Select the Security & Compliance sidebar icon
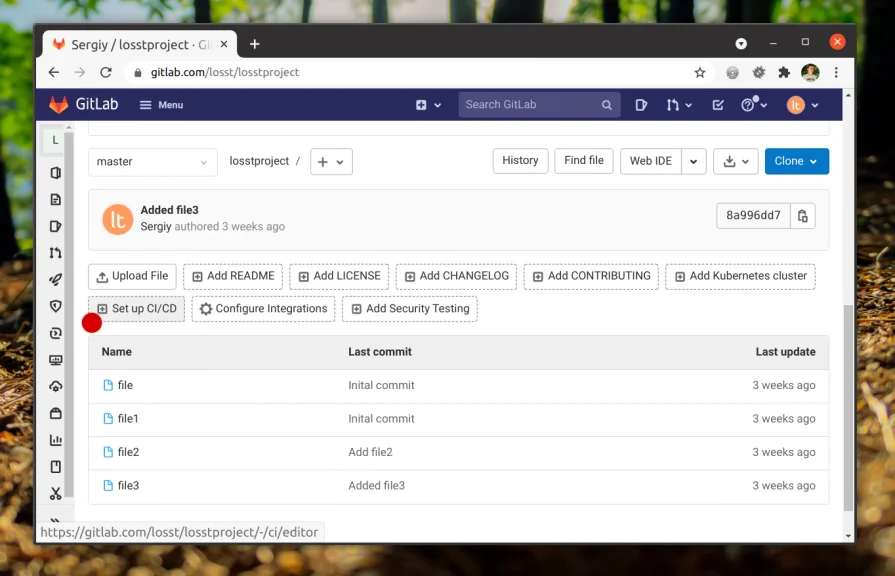 point(56,308)
